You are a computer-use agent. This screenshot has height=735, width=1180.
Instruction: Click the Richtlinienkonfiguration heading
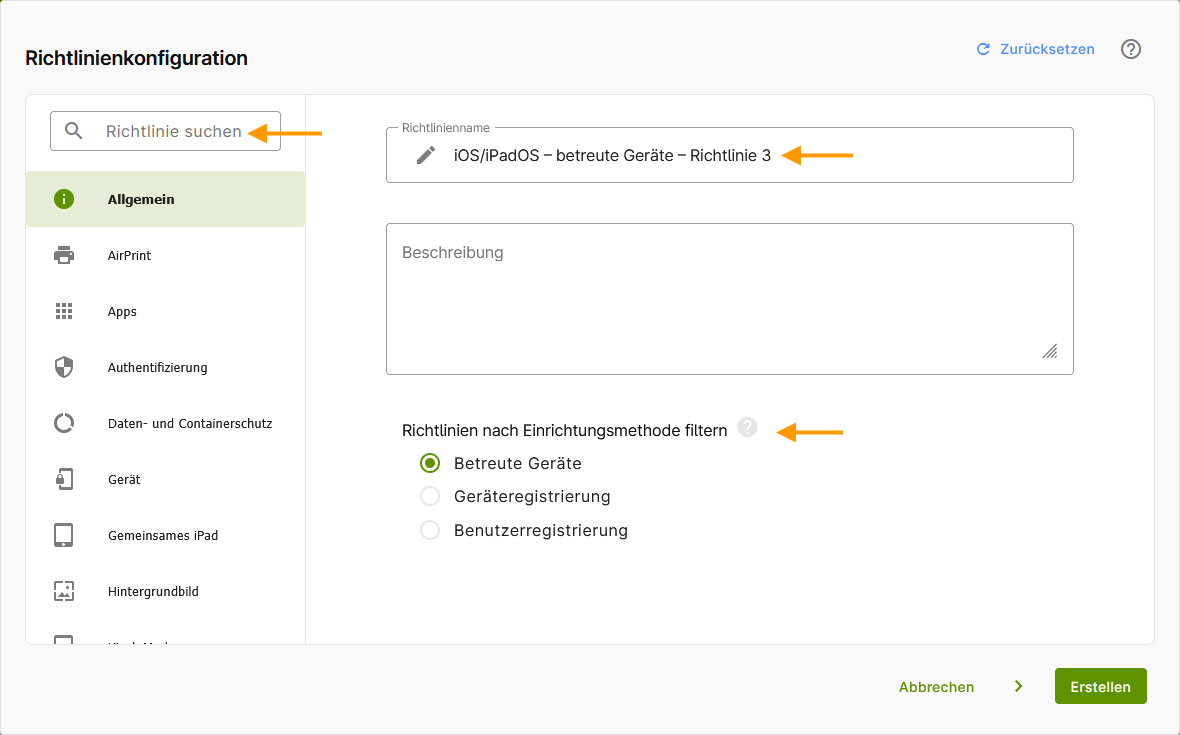pos(136,58)
